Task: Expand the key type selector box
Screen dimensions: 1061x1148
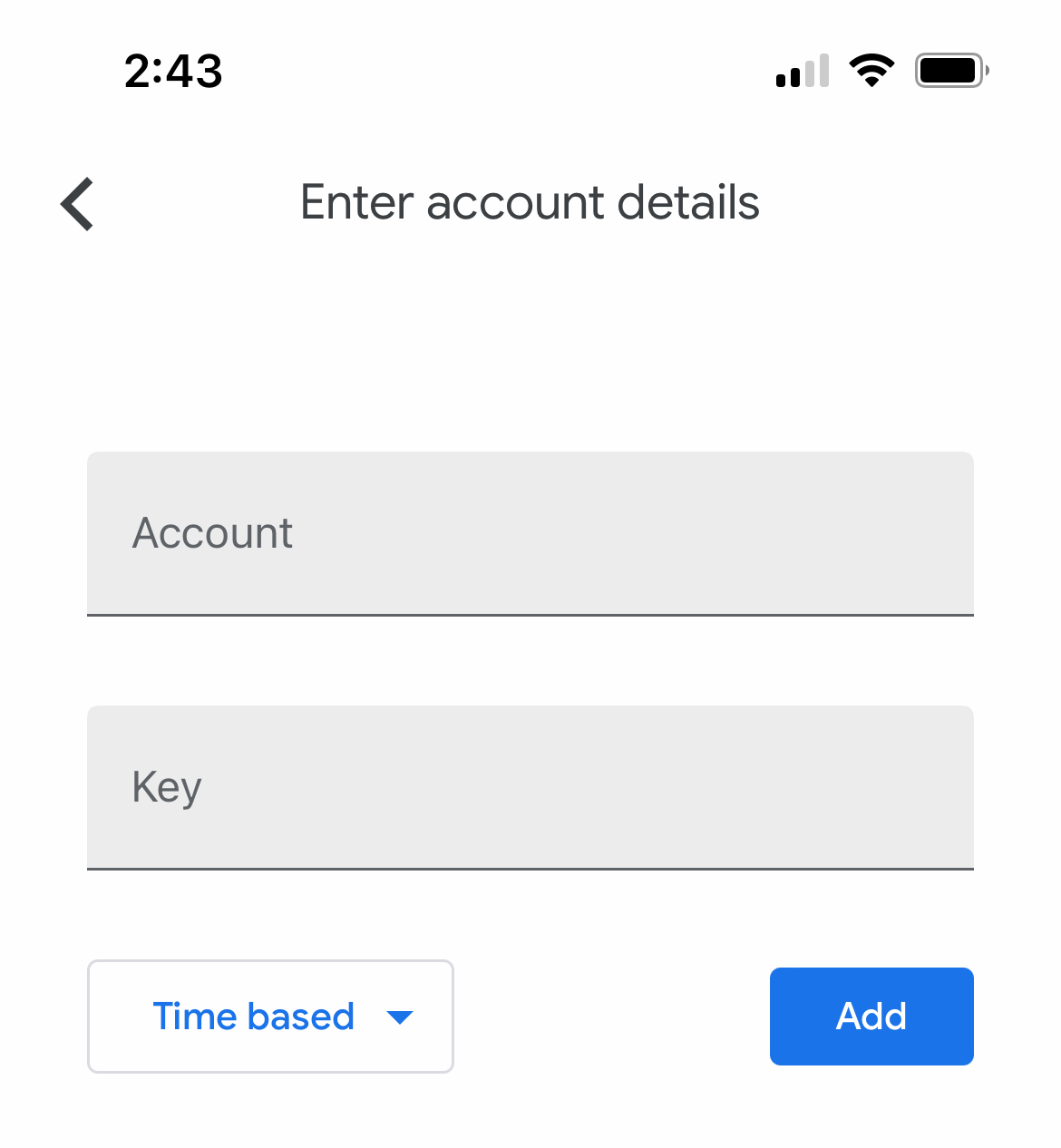Action: click(x=270, y=1017)
